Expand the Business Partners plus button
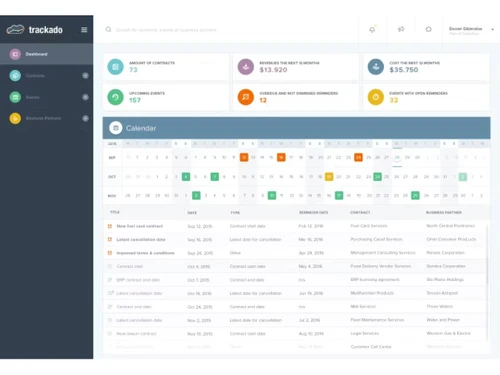The width and height of the screenshot is (500, 375). [85, 118]
